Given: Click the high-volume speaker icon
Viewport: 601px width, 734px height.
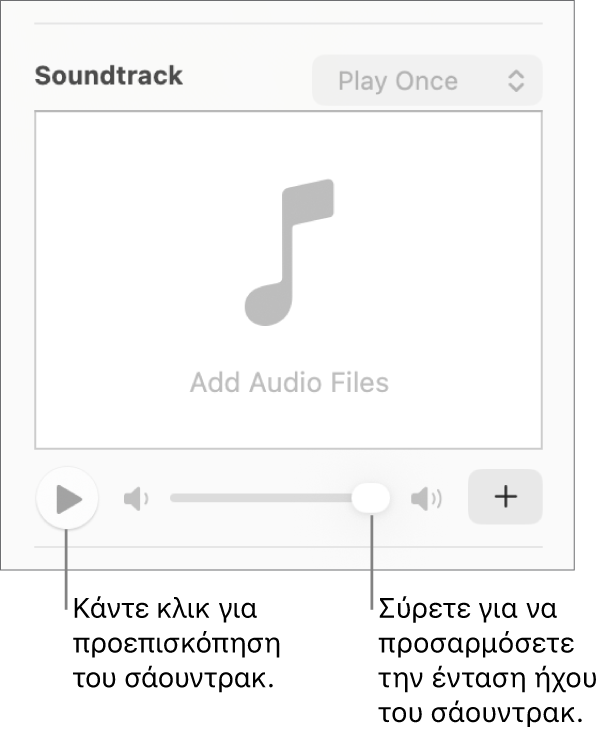Looking at the screenshot, I should click(x=427, y=498).
